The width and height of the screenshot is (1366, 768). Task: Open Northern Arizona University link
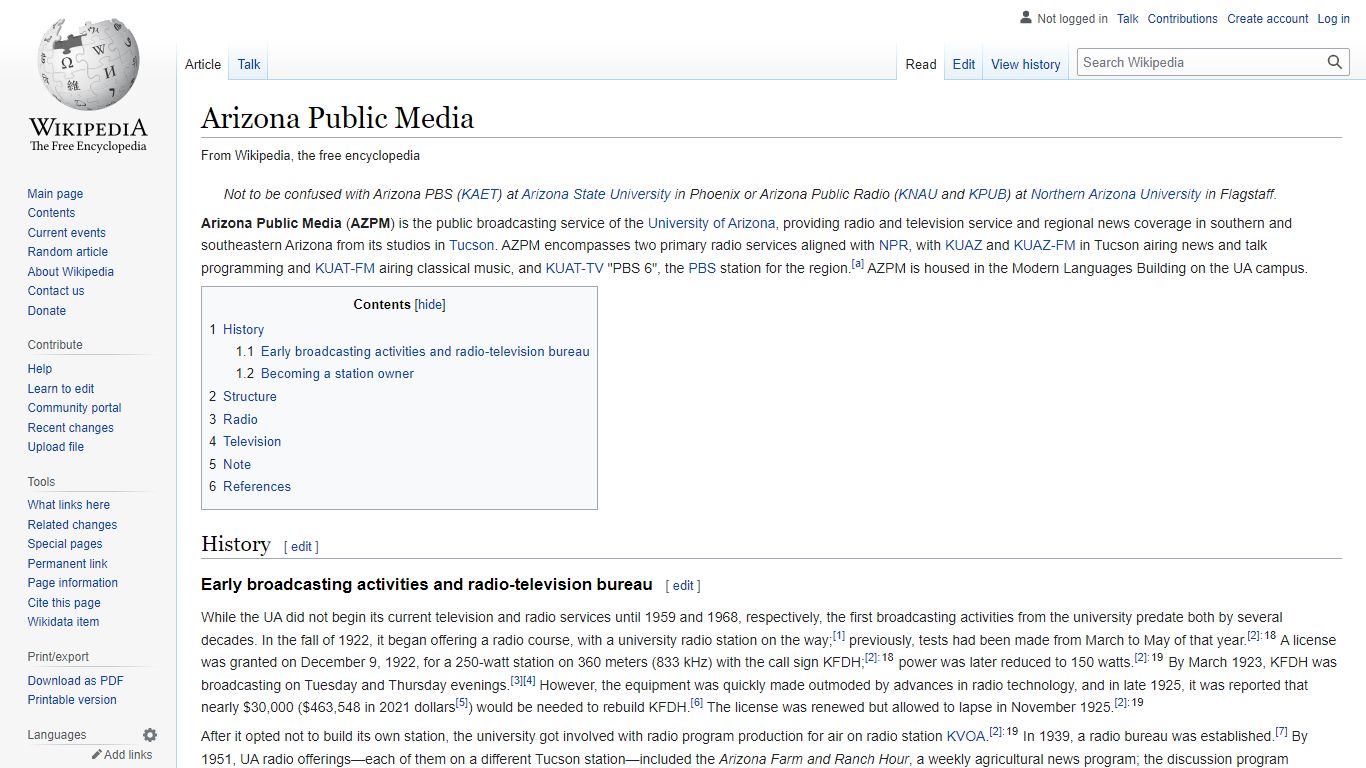1116,194
